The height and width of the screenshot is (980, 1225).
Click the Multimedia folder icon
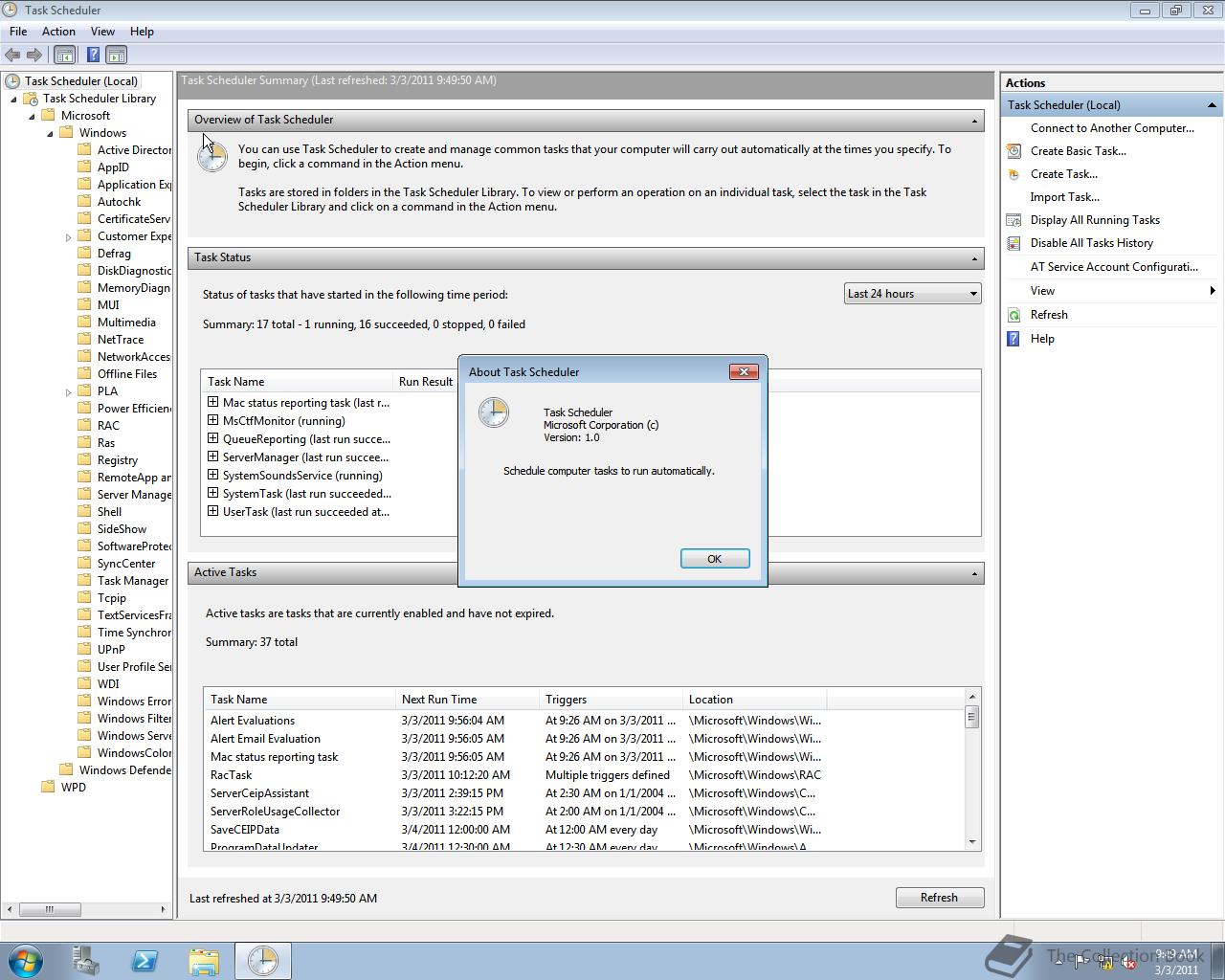(x=84, y=323)
